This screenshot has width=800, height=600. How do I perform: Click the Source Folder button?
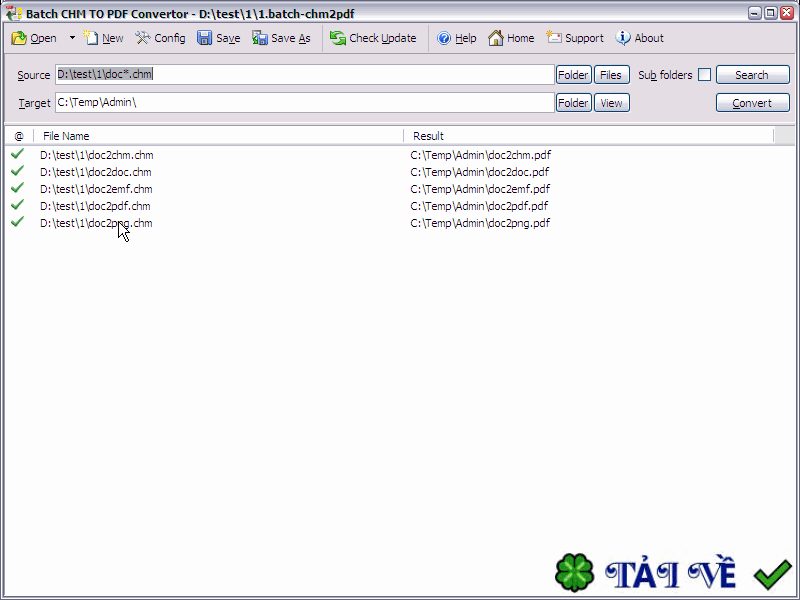pyautogui.click(x=573, y=75)
